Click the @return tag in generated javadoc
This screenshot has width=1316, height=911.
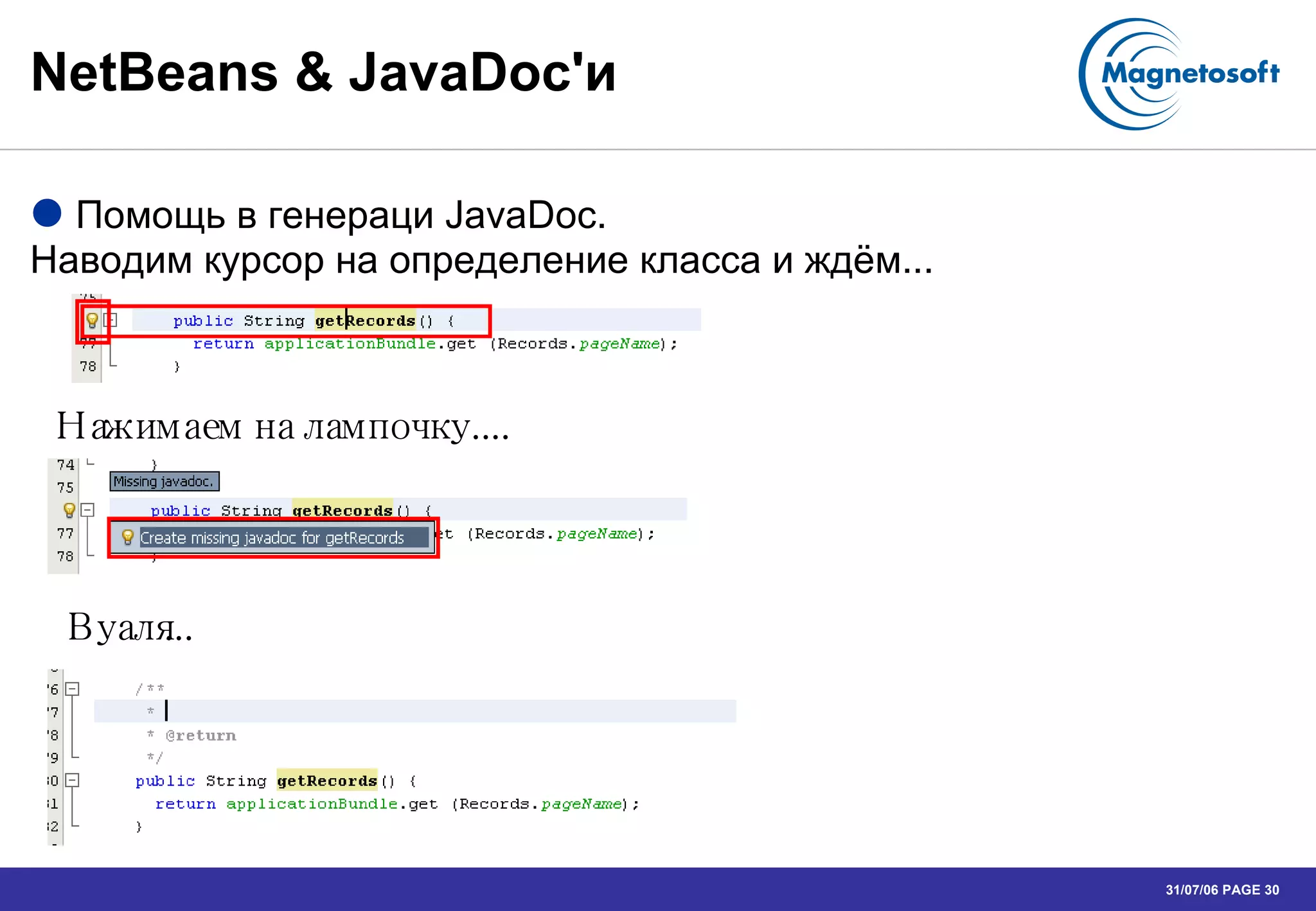point(200,736)
